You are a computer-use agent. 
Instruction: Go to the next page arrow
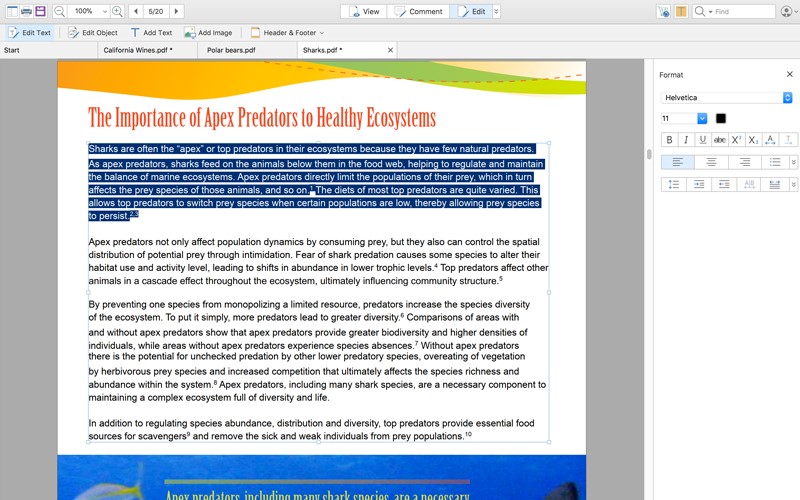click(x=177, y=11)
